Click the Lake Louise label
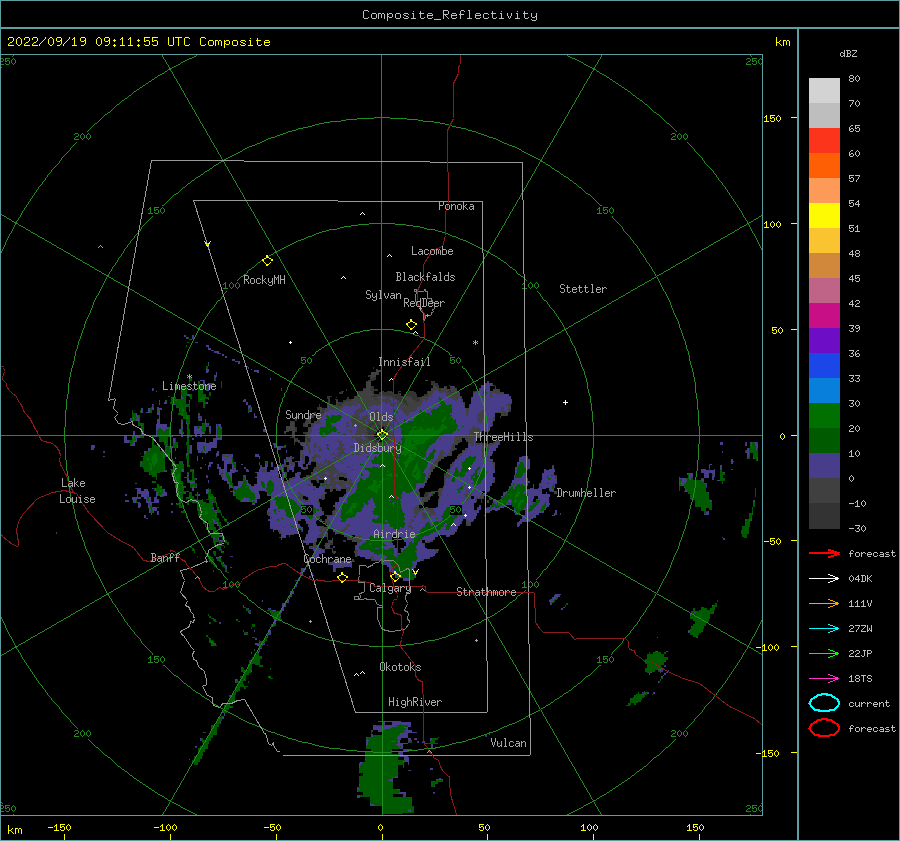Image resolution: width=900 pixels, height=841 pixels. tap(77, 491)
